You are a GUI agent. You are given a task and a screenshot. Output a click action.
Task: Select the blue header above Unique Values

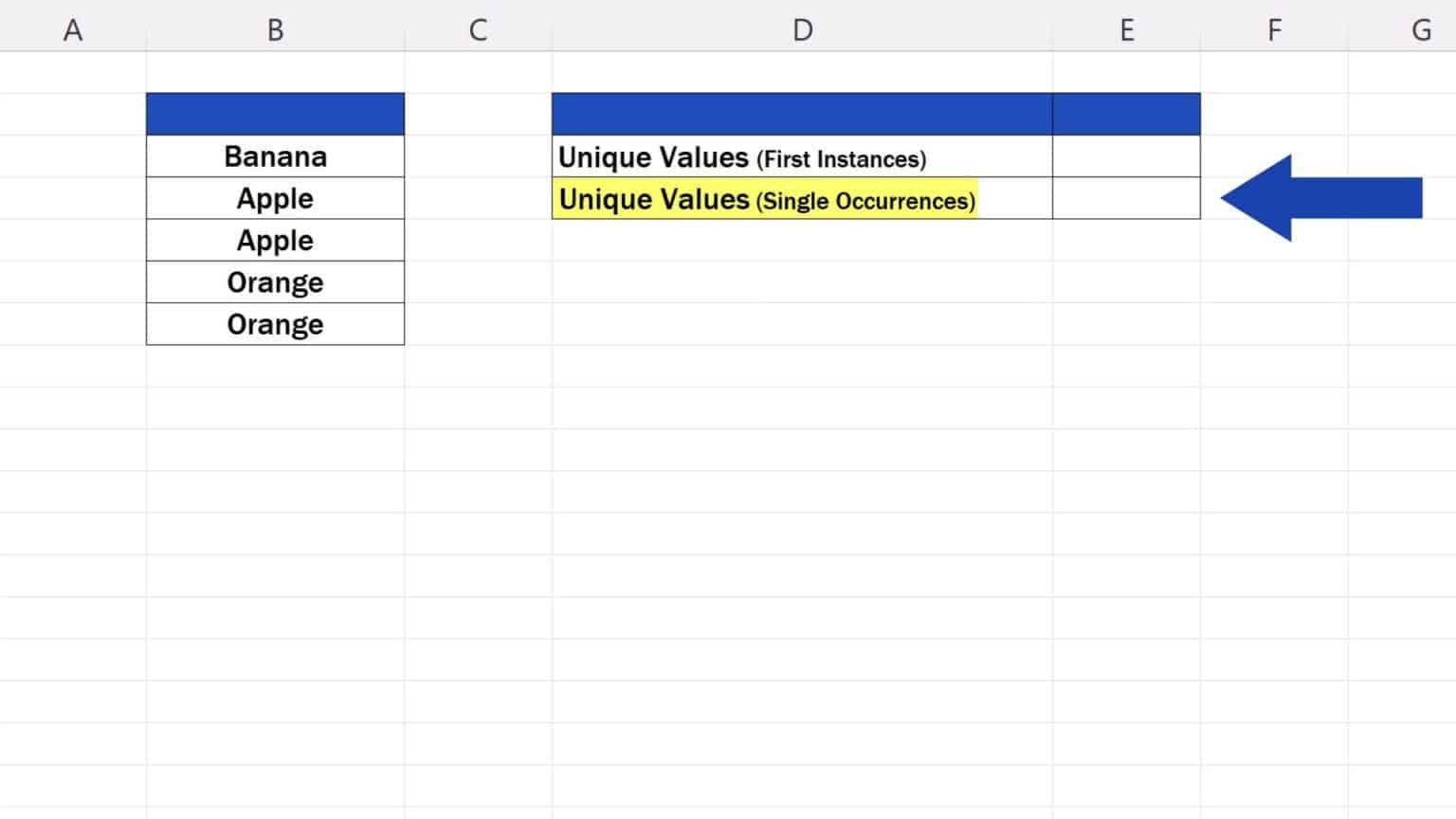coord(802,113)
